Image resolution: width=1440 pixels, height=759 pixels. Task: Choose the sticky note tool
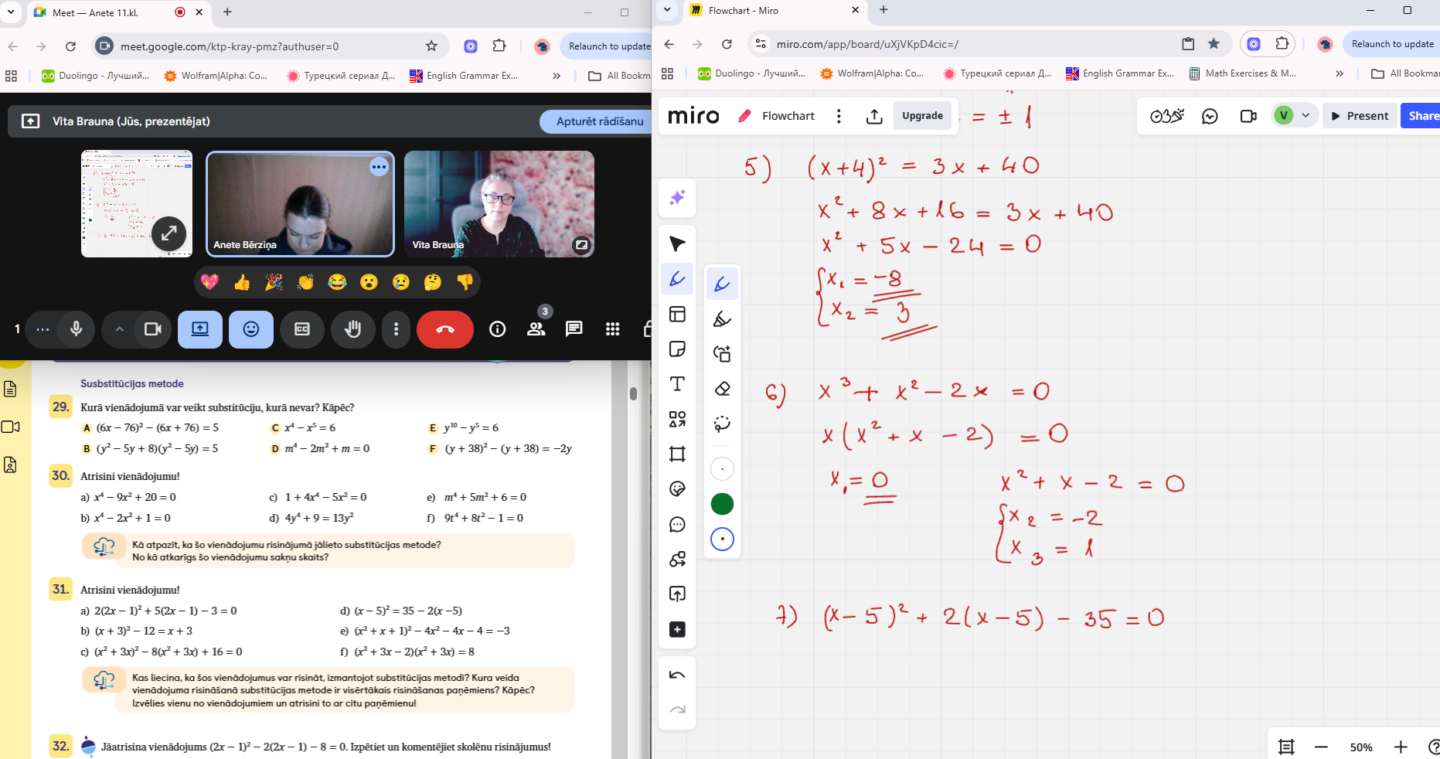pyautogui.click(x=677, y=349)
